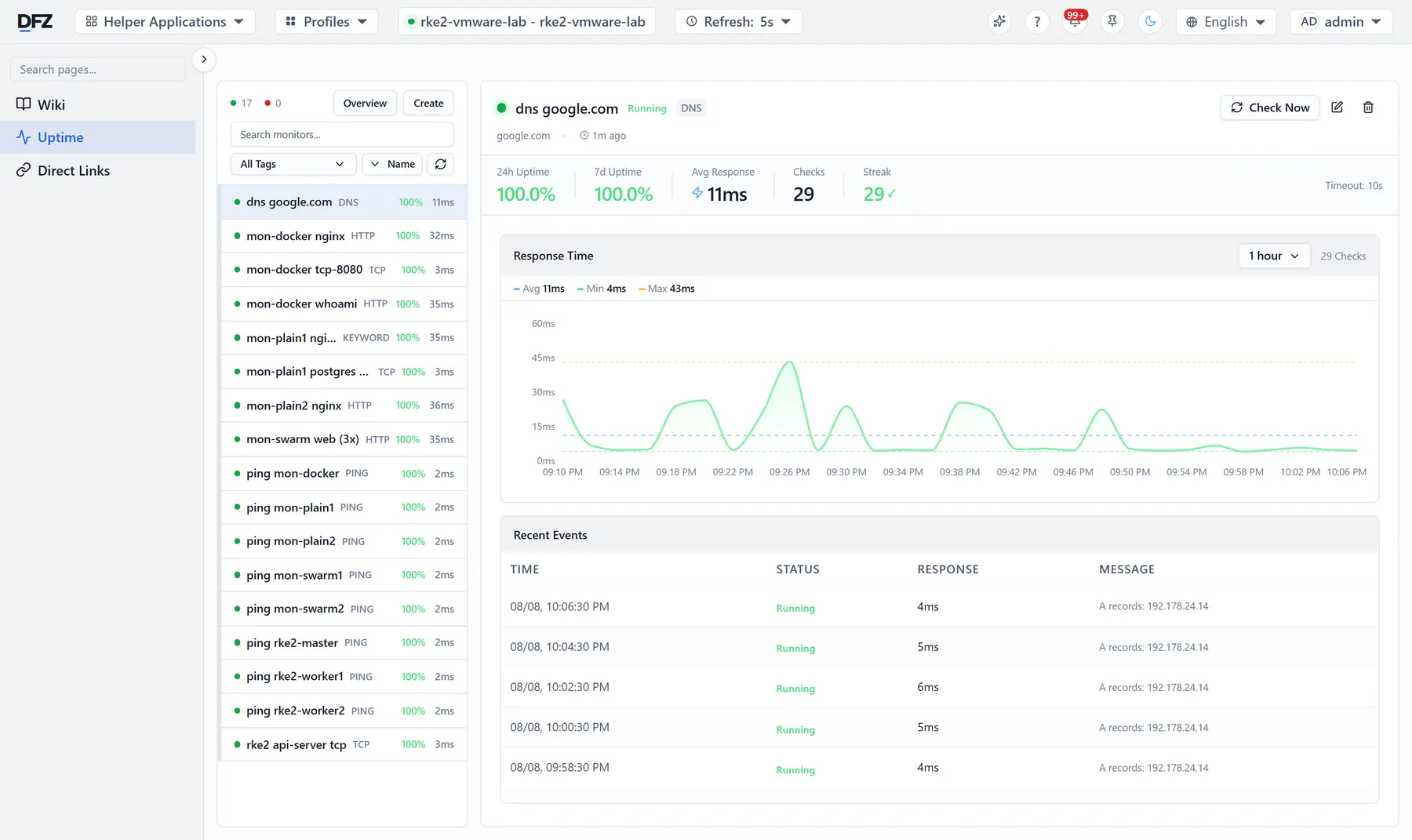Open the help question mark icon
Screen dimensions: 1412x840
click(1037, 22)
